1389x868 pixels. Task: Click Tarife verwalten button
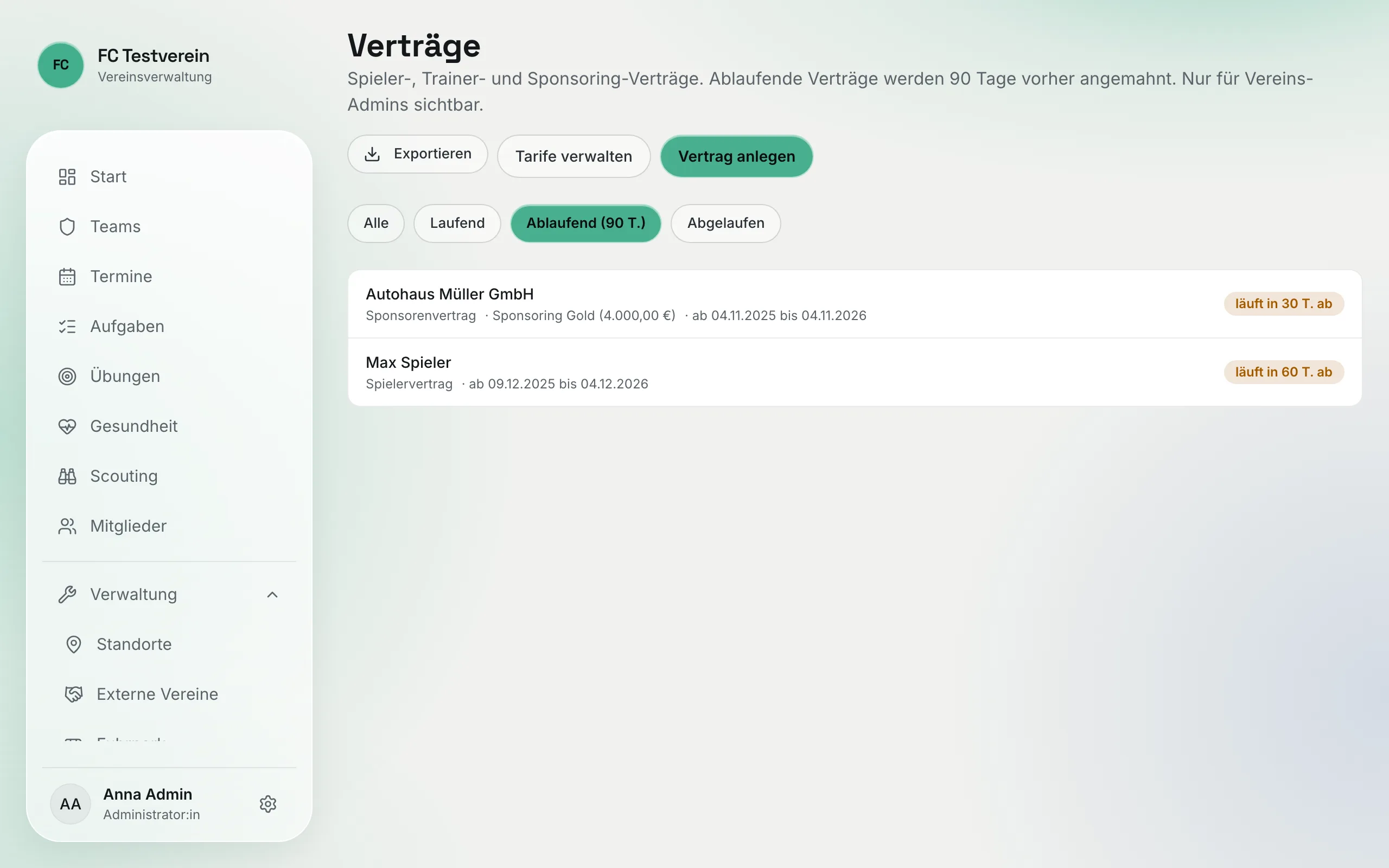pyautogui.click(x=574, y=156)
